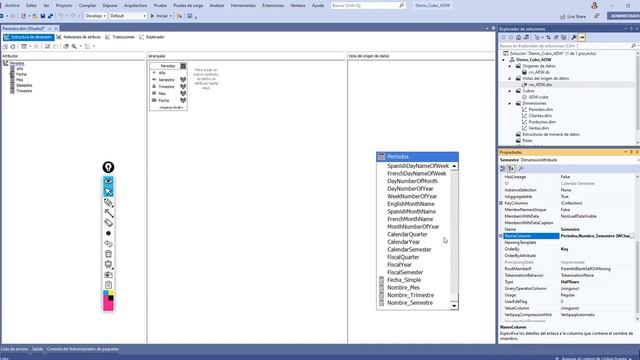Open Productos.dim in Solution Explorer
This screenshot has width=640, height=360.
point(542,122)
